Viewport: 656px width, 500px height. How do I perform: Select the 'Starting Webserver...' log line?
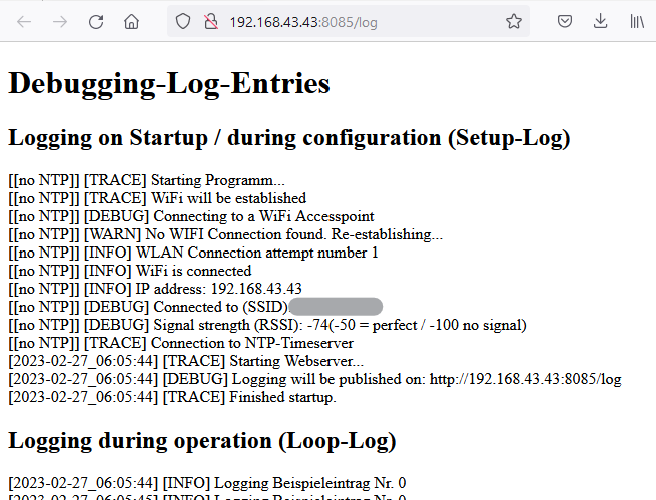coord(186,361)
